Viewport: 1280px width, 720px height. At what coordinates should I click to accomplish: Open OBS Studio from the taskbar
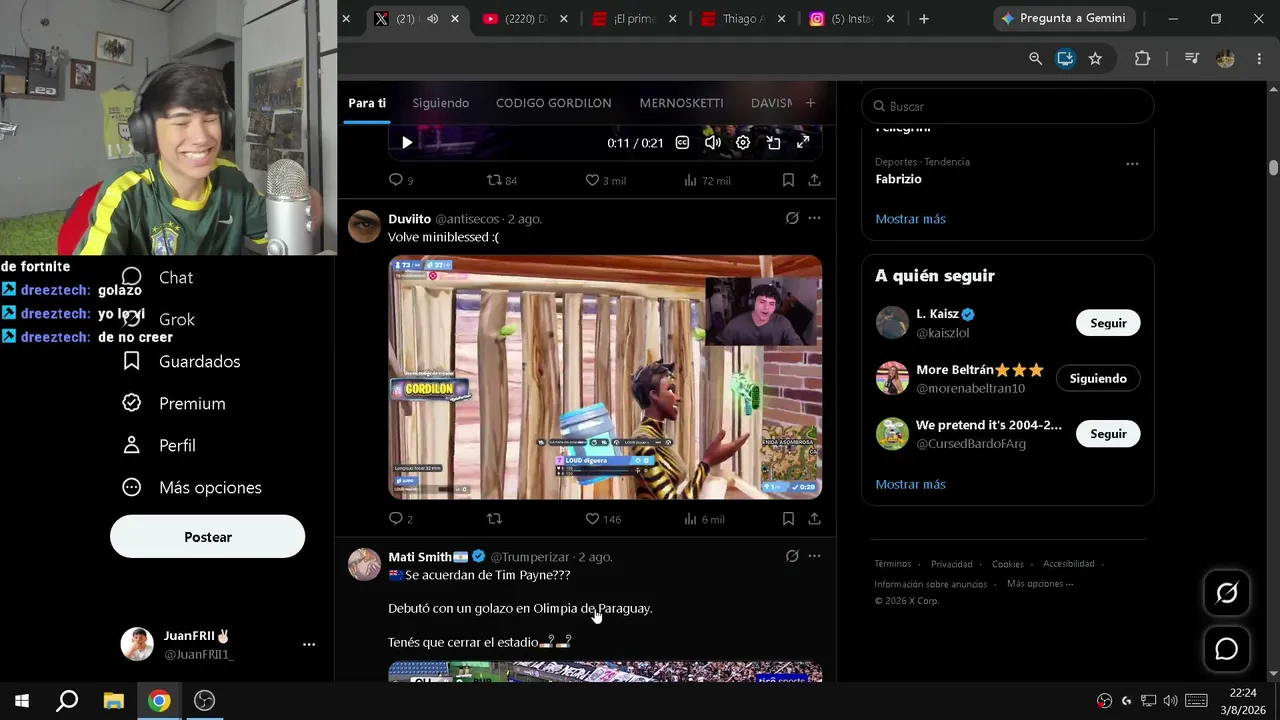point(204,700)
